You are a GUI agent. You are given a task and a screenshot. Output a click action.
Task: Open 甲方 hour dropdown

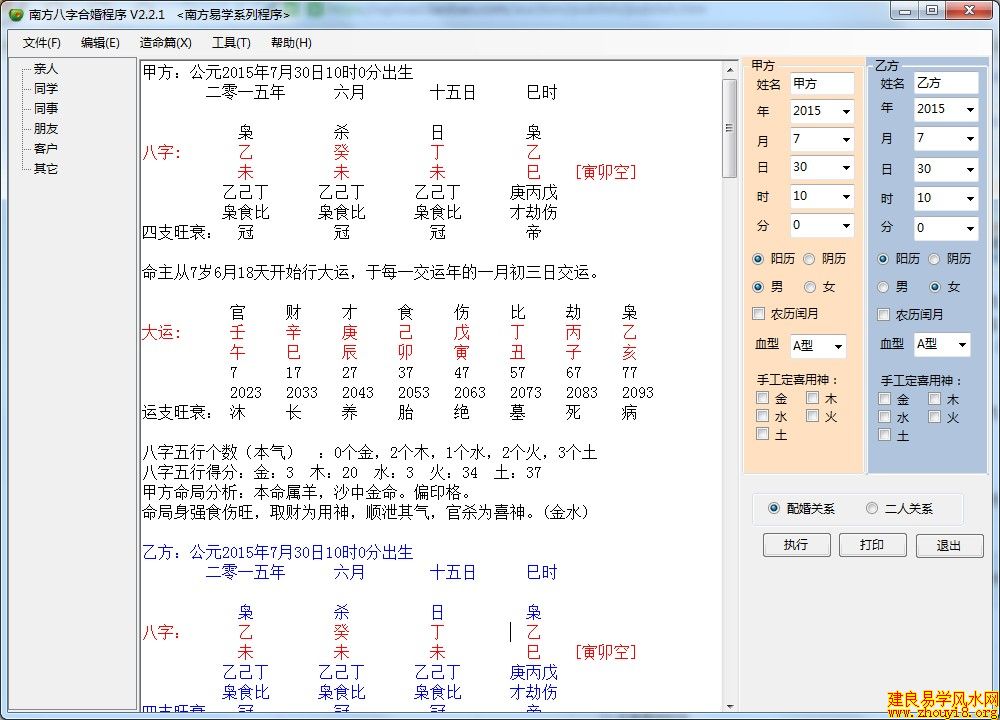tap(846, 196)
